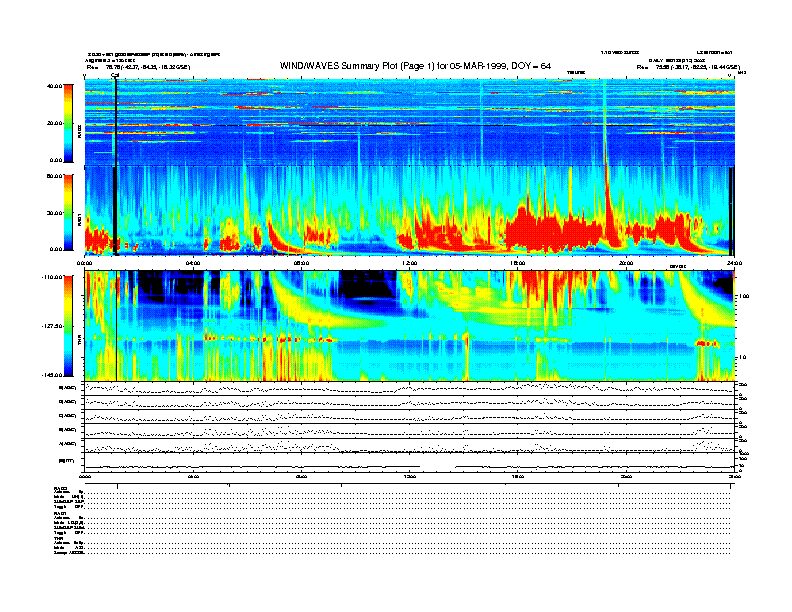Click 00:00 tick under the RAD1 spectrogram
792x612 pixels.
pos(84,263)
